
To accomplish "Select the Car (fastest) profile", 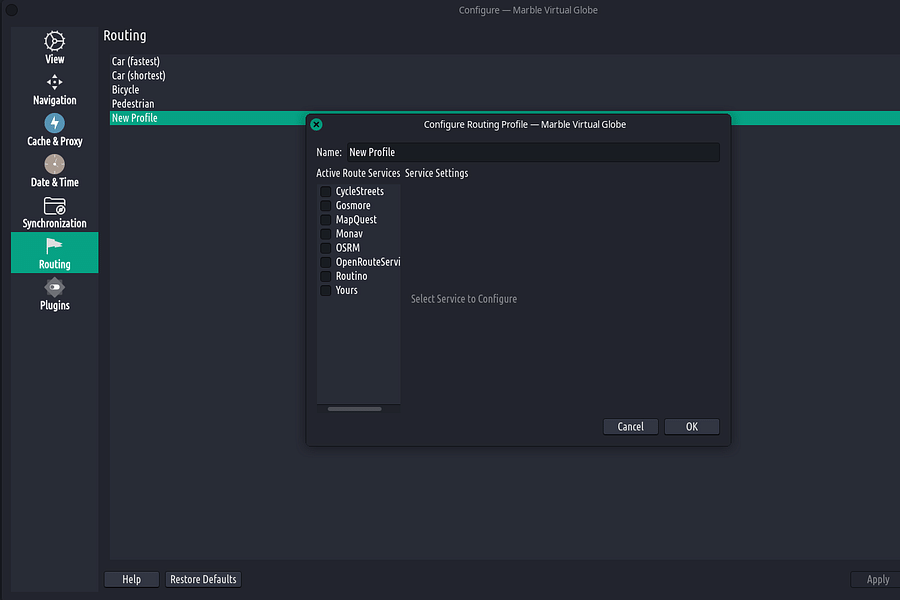I will pyautogui.click(x=136, y=62).
